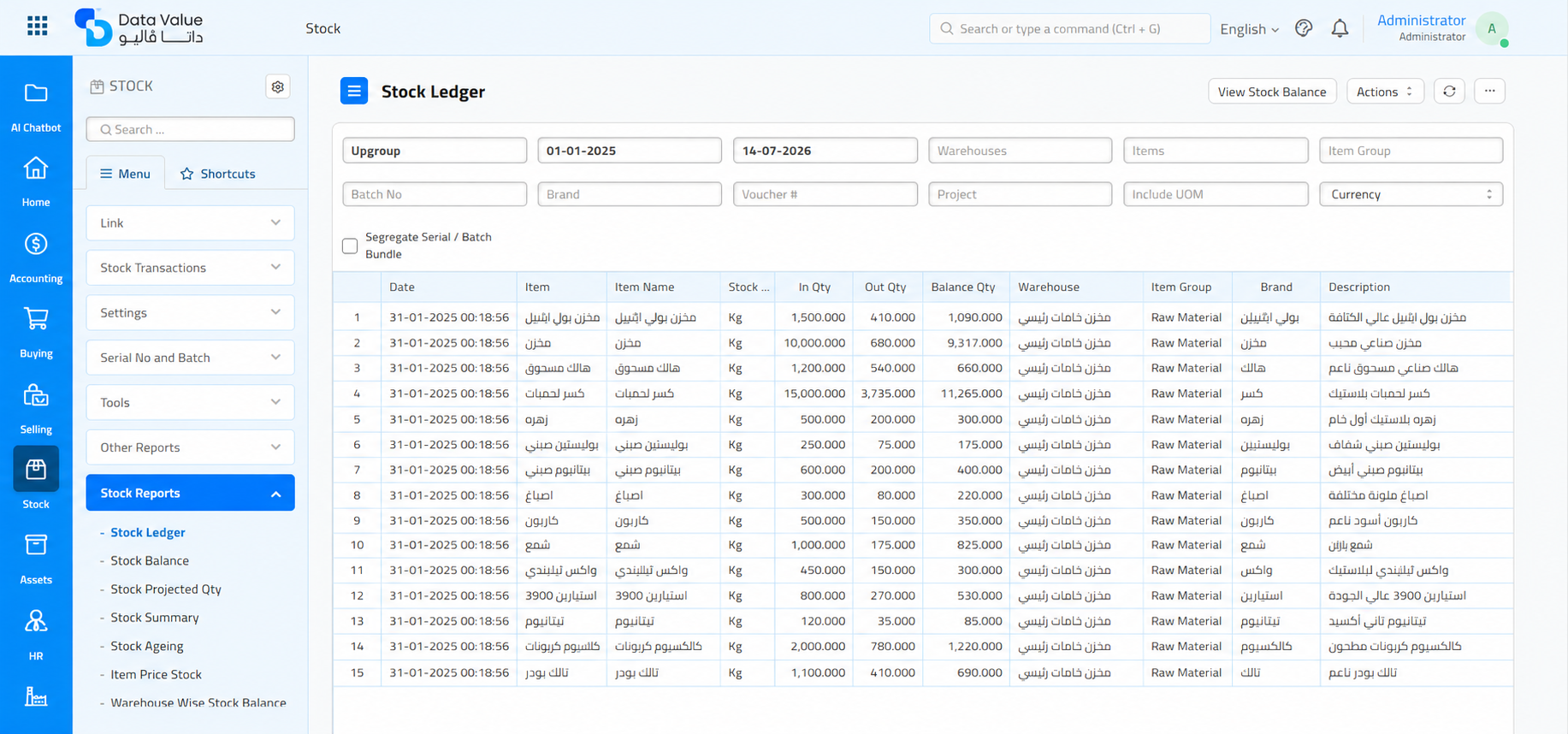Click the Stock breadcrumb in top bar
Viewport: 1568px width, 734px height.
pyautogui.click(x=323, y=28)
